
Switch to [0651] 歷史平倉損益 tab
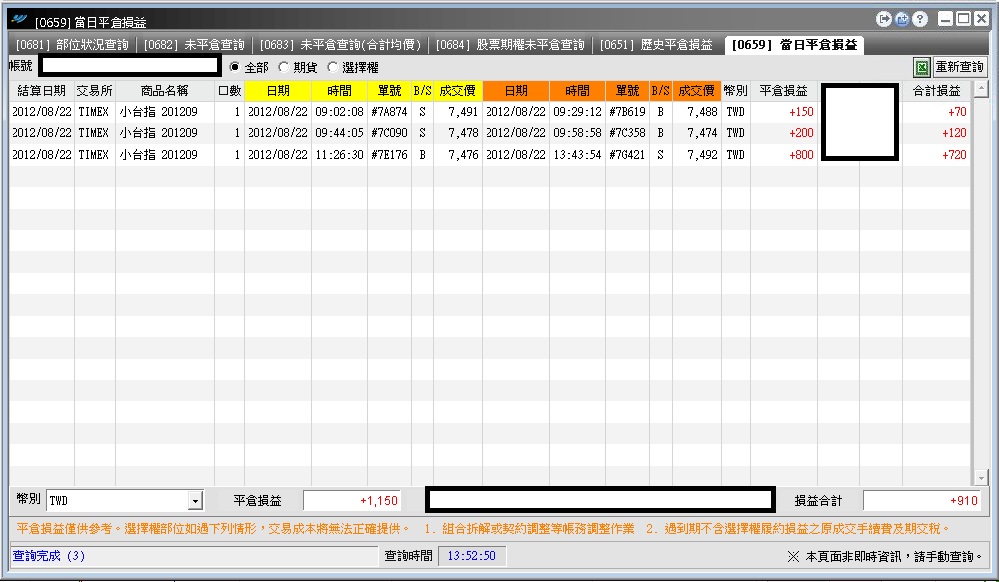point(656,45)
